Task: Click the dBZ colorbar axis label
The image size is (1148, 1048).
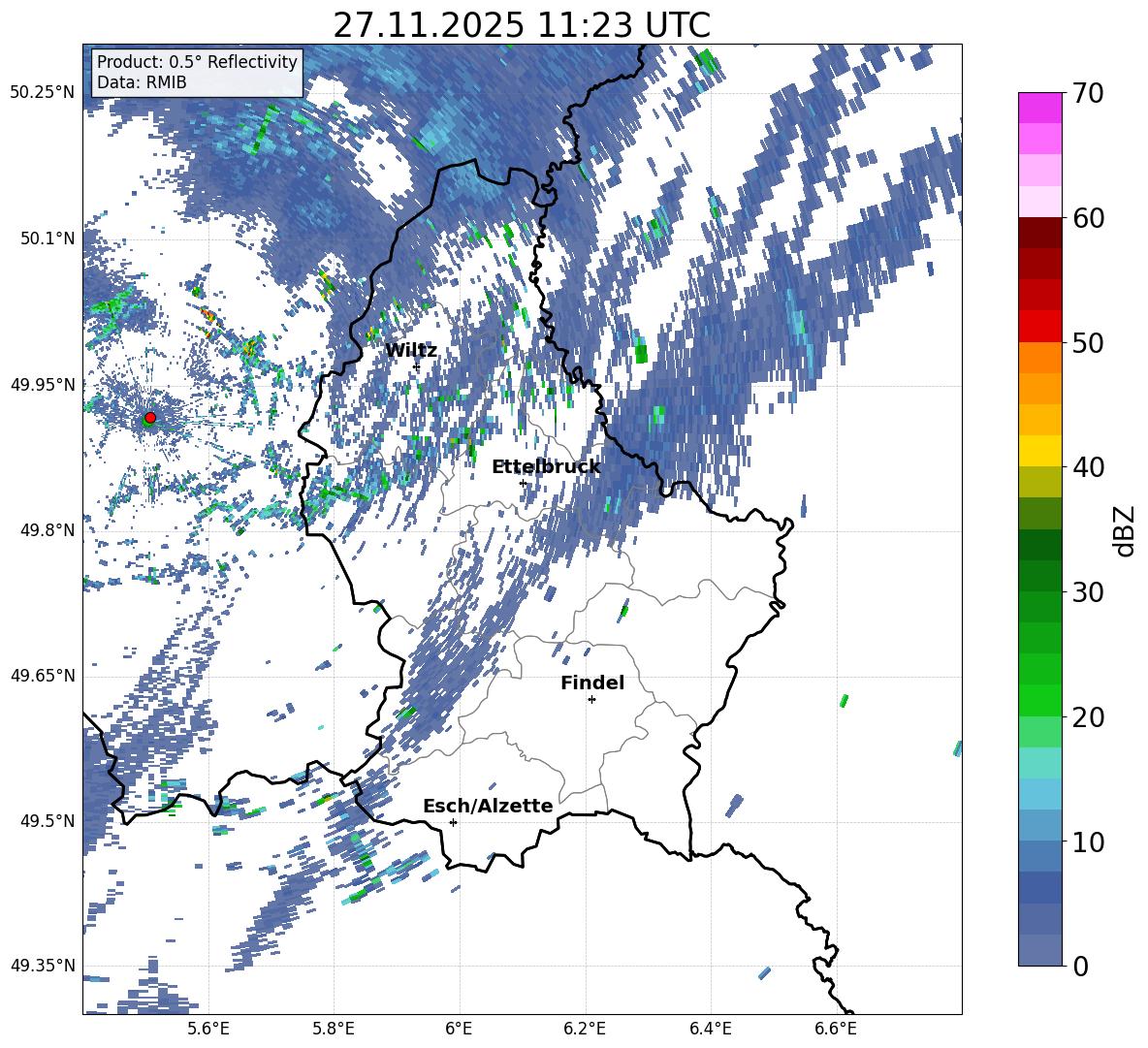Action: click(x=1126, y=530)
